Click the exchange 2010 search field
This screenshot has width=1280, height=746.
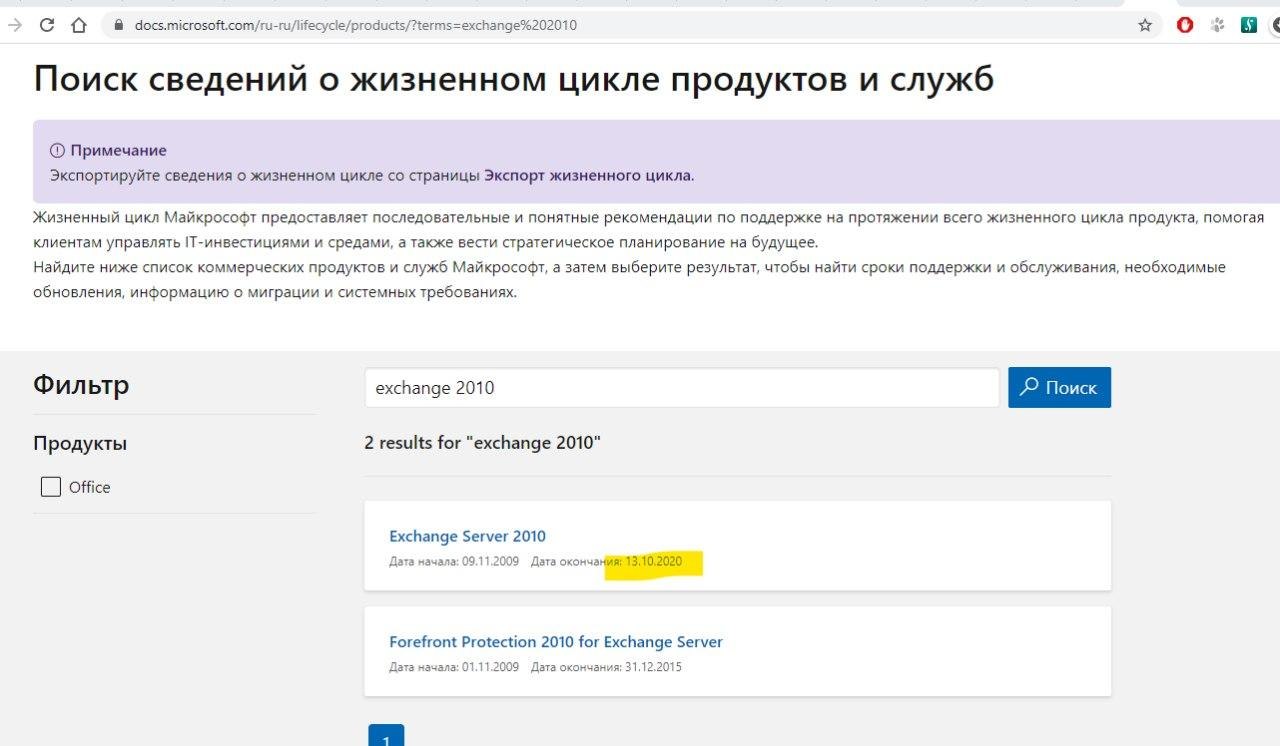[x=682, y=388]
